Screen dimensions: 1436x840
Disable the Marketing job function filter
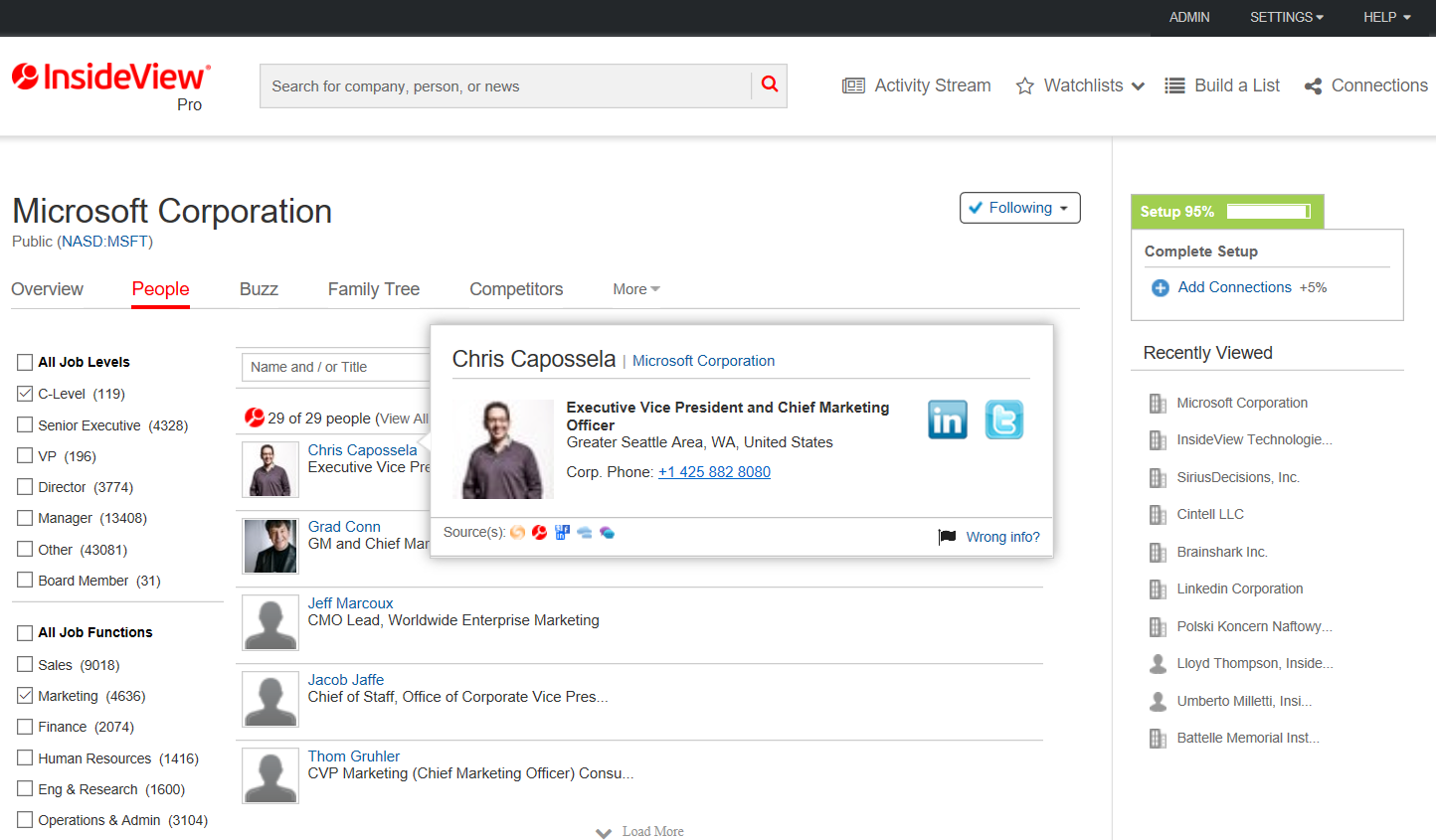point(25,695)
